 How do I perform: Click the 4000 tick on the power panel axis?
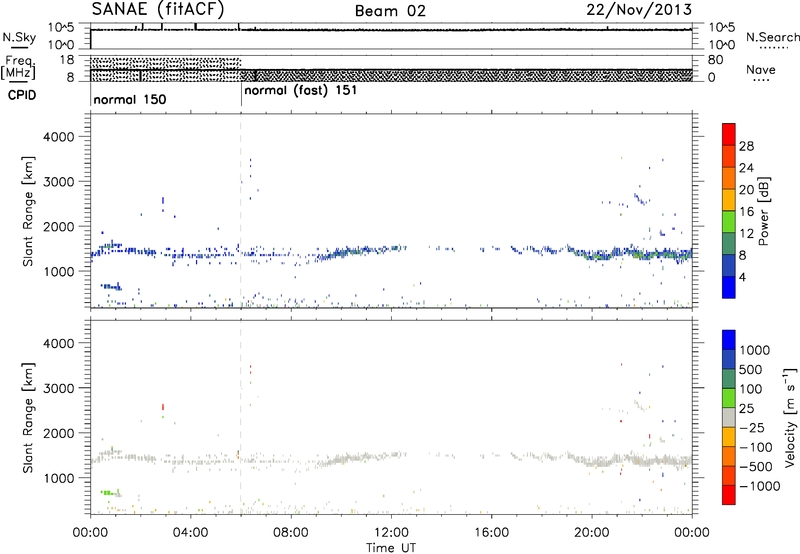pyautogui.click(x=59, y=137)
